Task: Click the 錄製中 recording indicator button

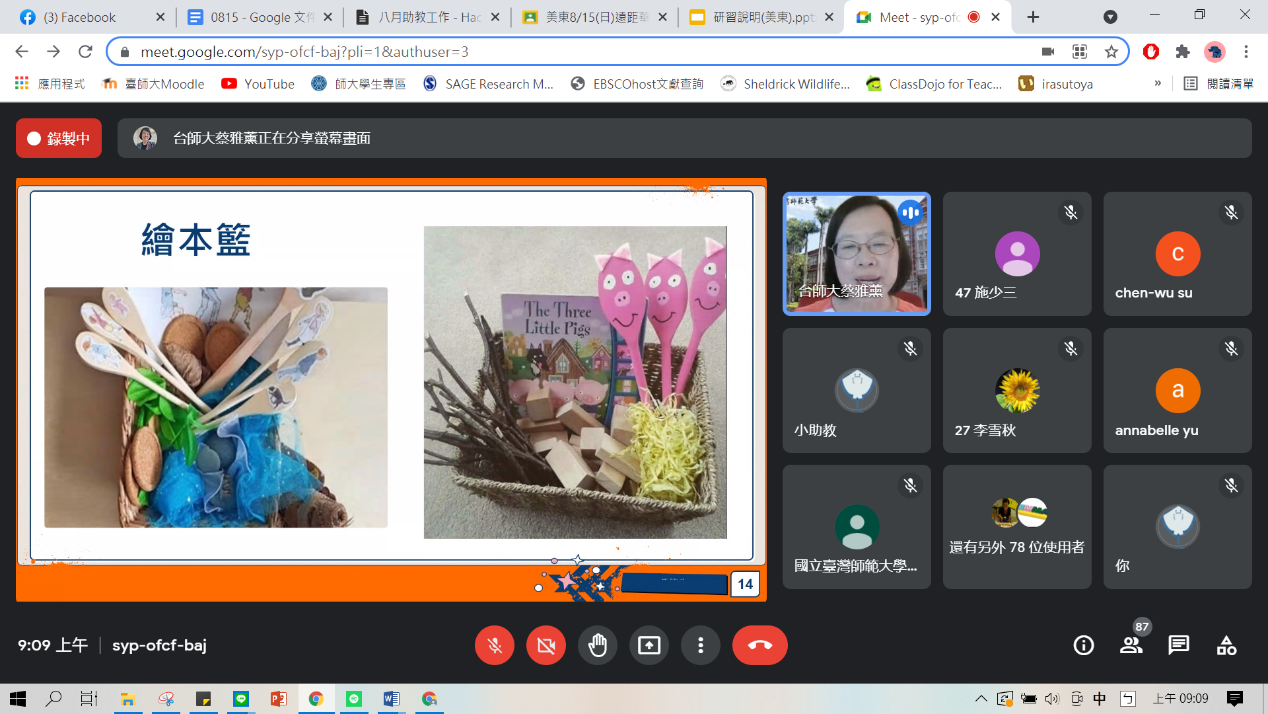Action: [58, 137]
